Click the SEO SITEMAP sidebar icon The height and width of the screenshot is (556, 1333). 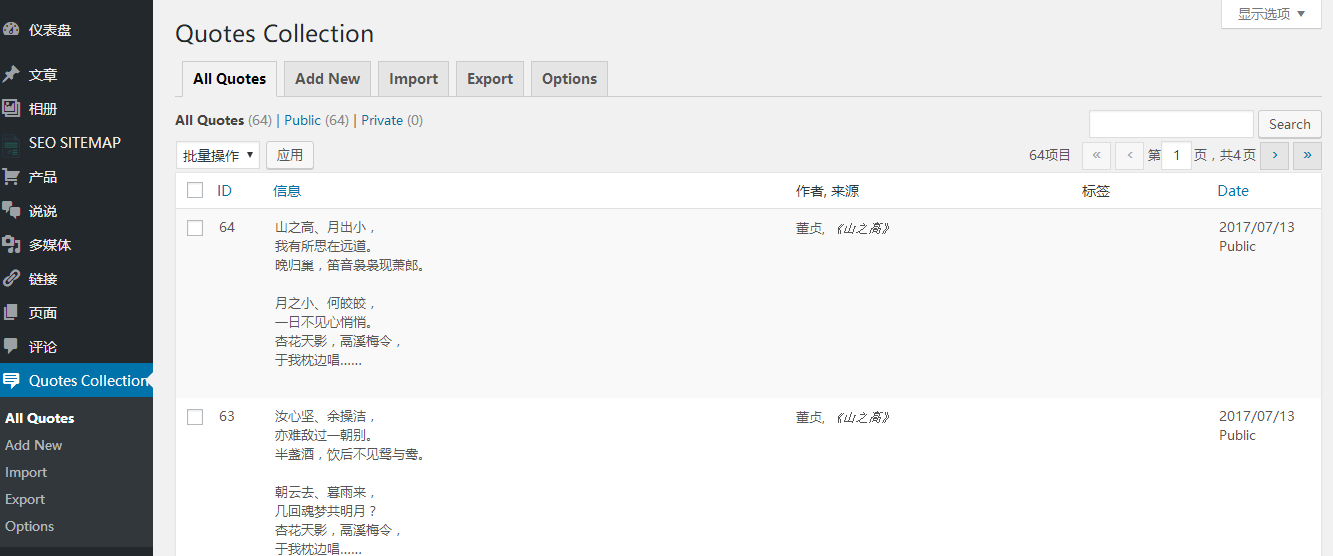click(11, 143)
